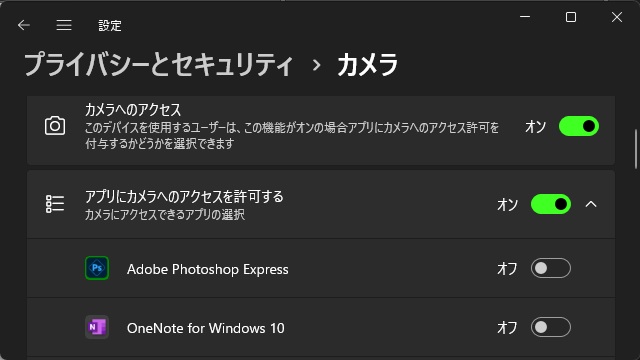Click the list icon beside アプリにカメラへのアクセスを許可する
This screenshot has height=360, width=640.
click(55, 204)
